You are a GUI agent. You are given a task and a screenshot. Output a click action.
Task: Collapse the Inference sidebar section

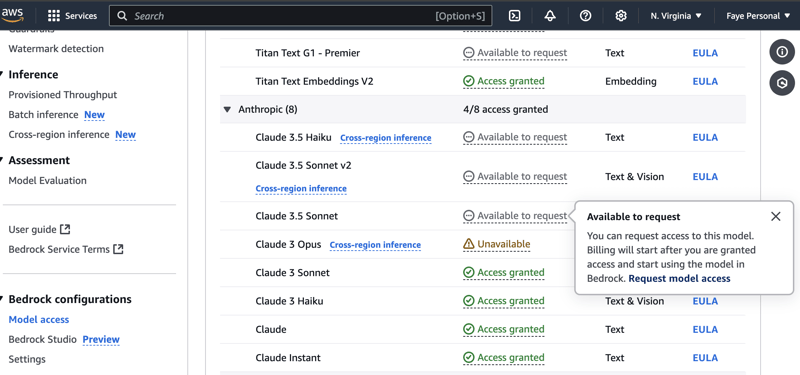pyautogui.click(x=3, y=74)
